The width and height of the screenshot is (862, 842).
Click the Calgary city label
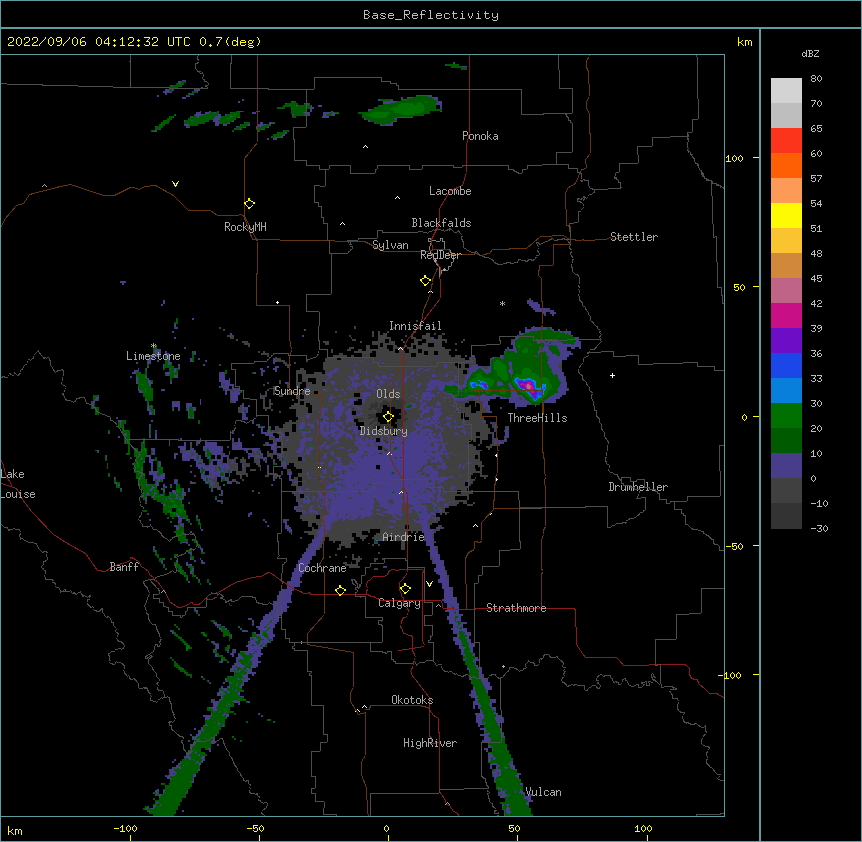point(399,603)
